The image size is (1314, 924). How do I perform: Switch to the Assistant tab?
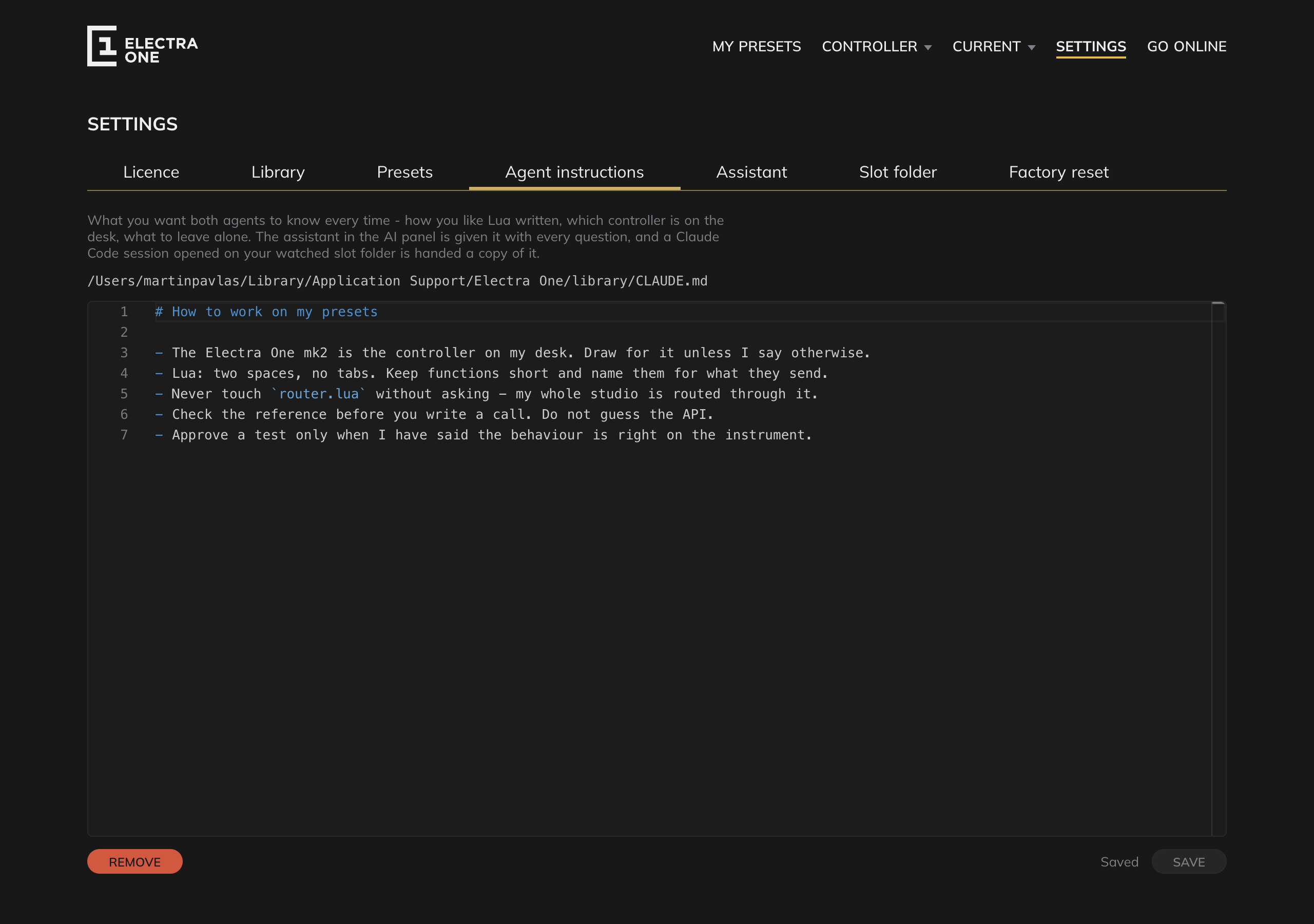click(x=751, y=172)
